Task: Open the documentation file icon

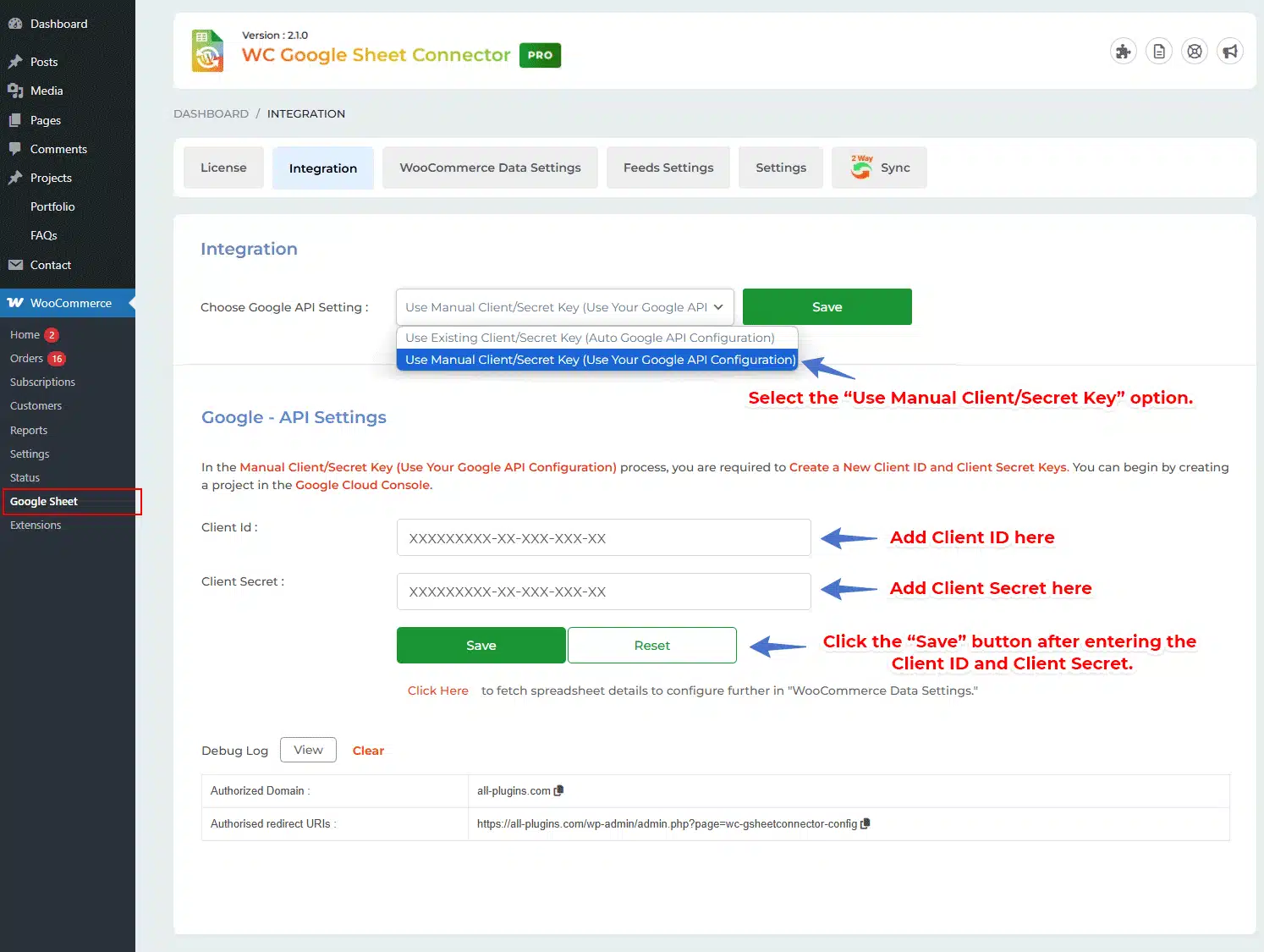Action: point(1158,52)
